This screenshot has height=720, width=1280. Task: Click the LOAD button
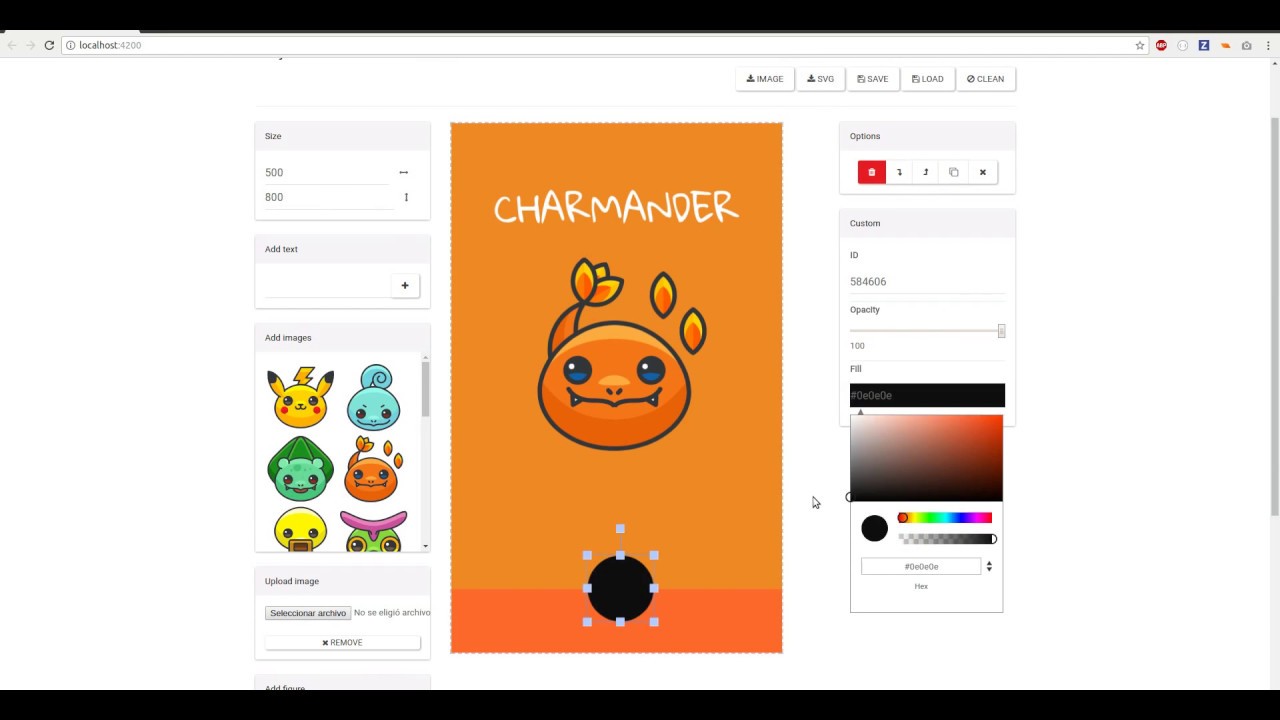pyautogui.click(x=928, y=79)
